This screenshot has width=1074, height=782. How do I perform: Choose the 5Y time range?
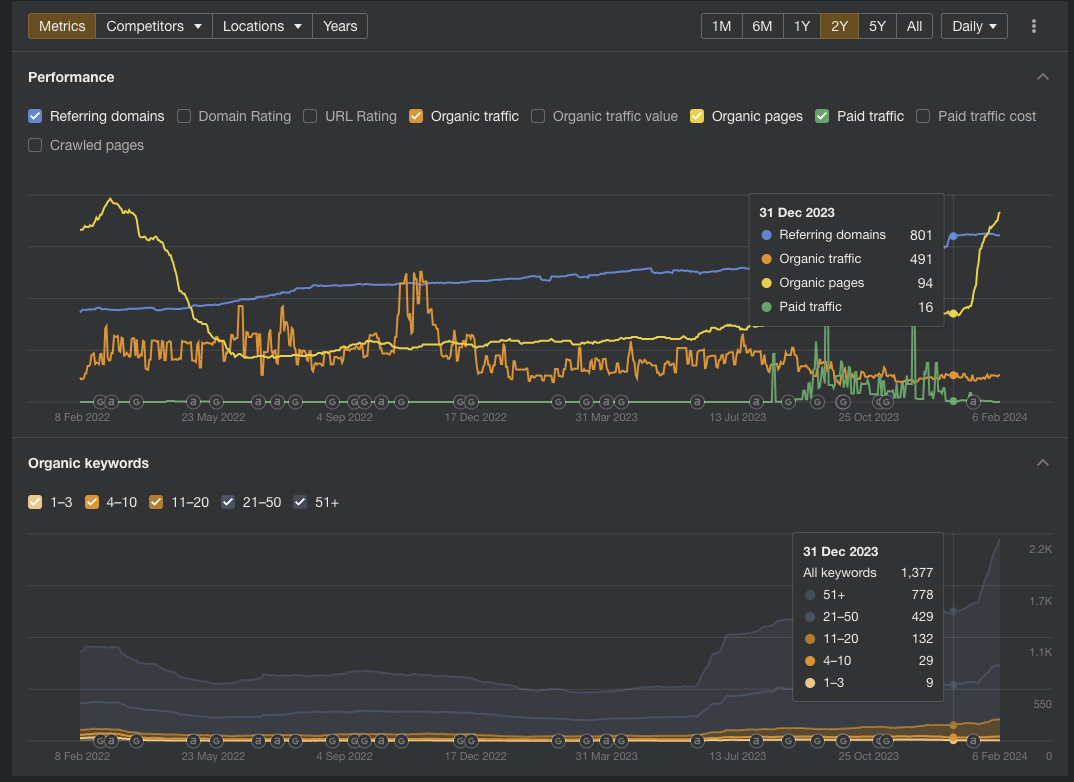pos(877,26)
